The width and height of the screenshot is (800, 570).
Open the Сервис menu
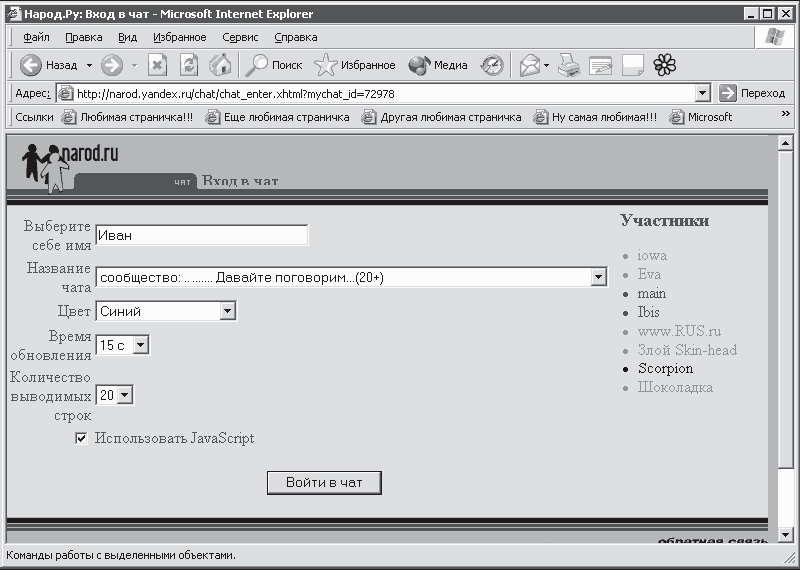click(x=240, y=37)
